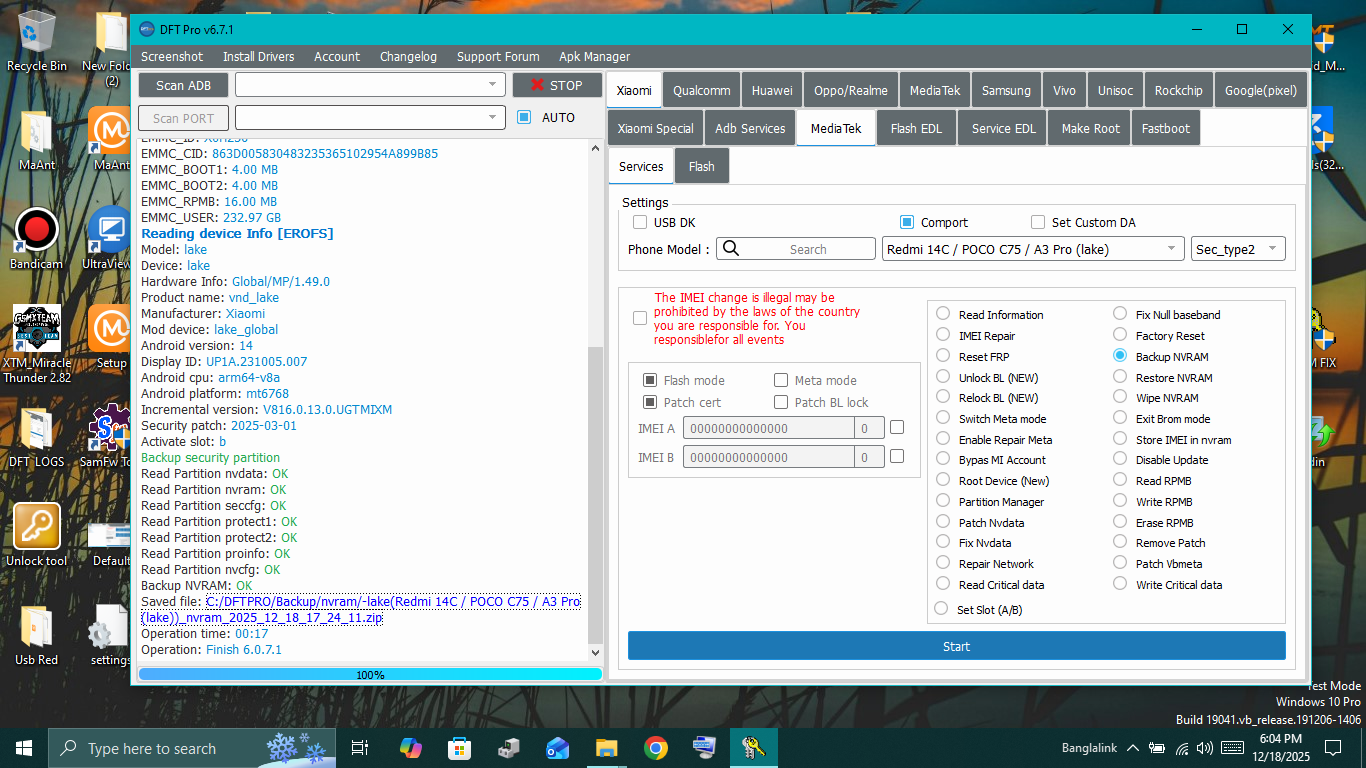The width and height of the screenshot is (1366, 768).
Task: Click the red STOP button
Action: (557, 85)
